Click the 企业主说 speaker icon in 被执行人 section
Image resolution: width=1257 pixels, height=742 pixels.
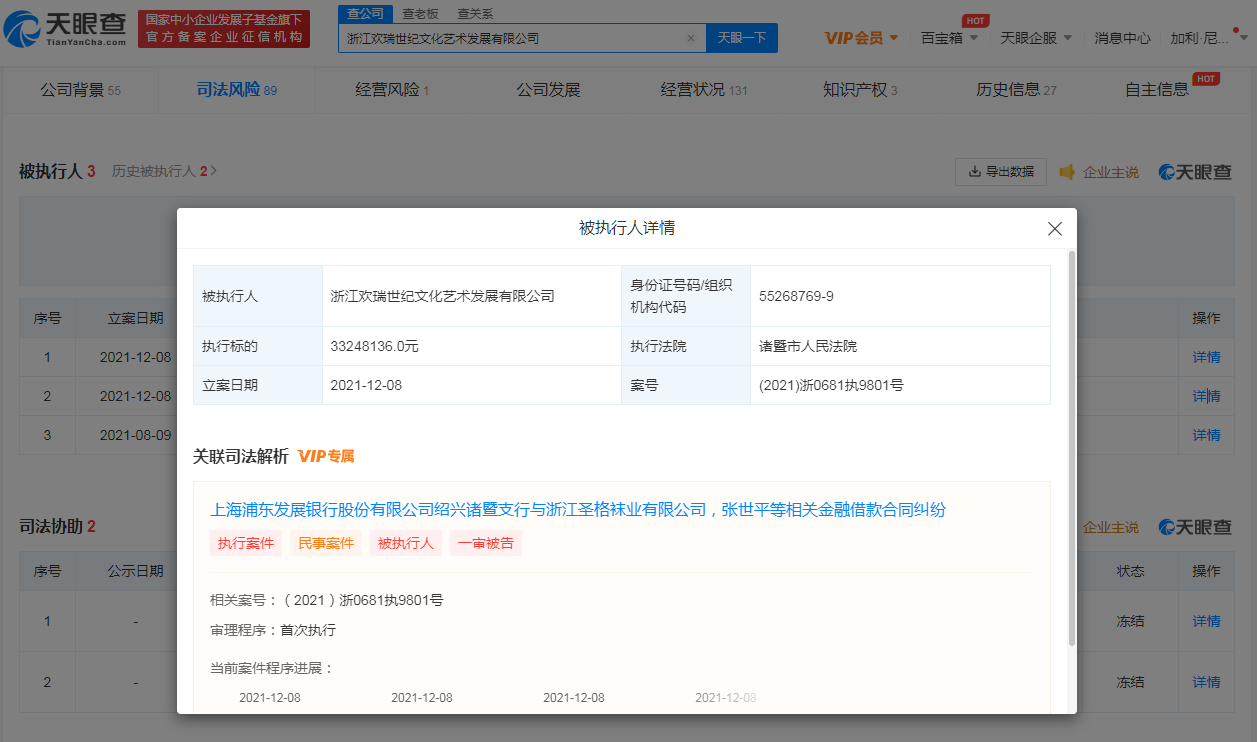(x=1067, y=172)
